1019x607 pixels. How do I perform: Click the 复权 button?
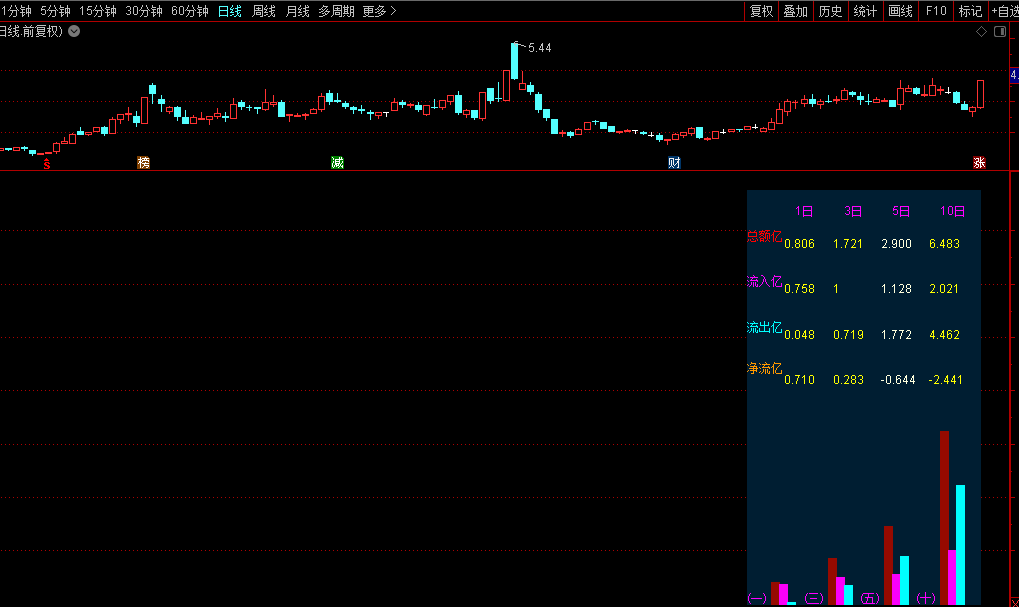tap(762, 11)
